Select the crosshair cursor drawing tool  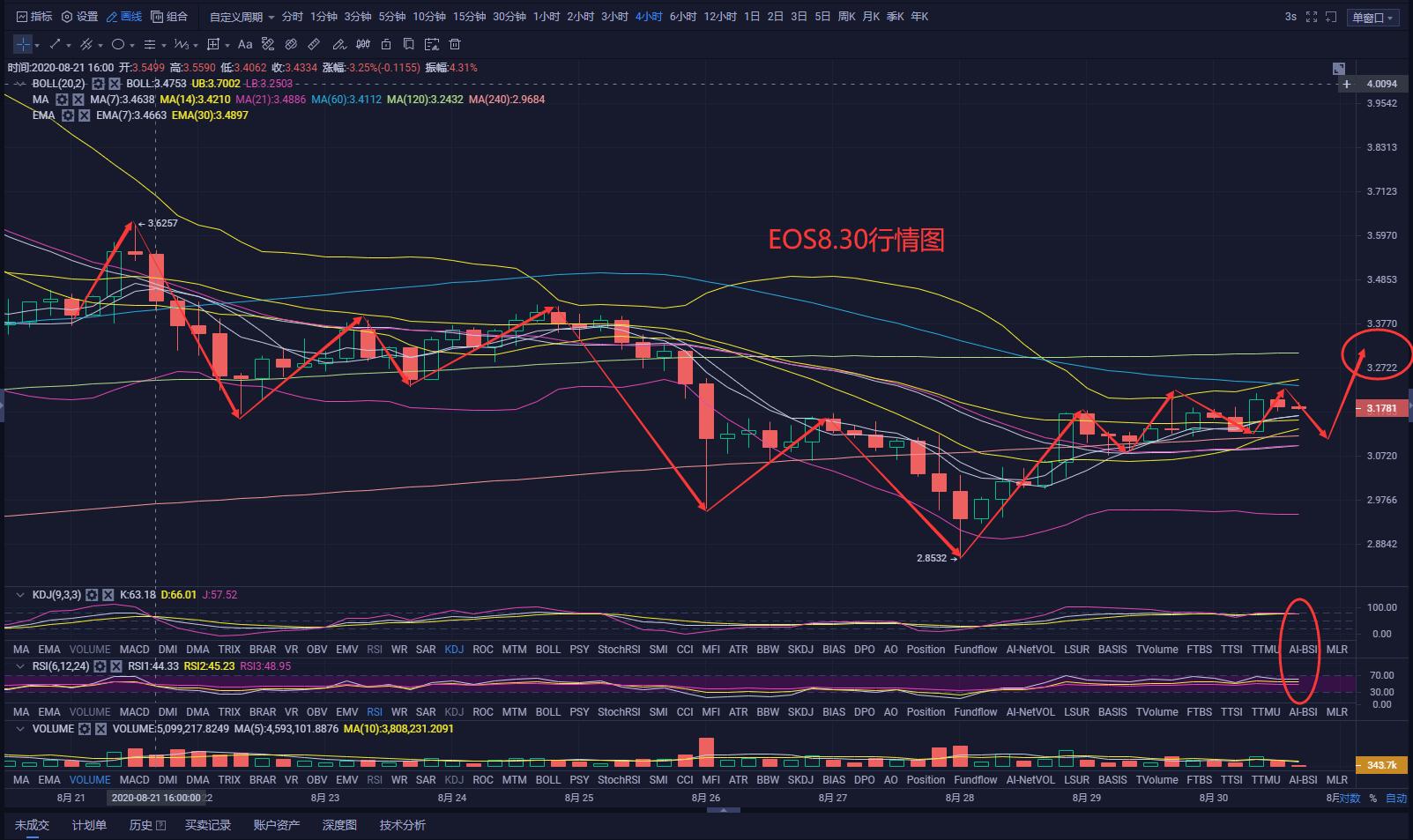pyautogui.click(x=23, y=44)
